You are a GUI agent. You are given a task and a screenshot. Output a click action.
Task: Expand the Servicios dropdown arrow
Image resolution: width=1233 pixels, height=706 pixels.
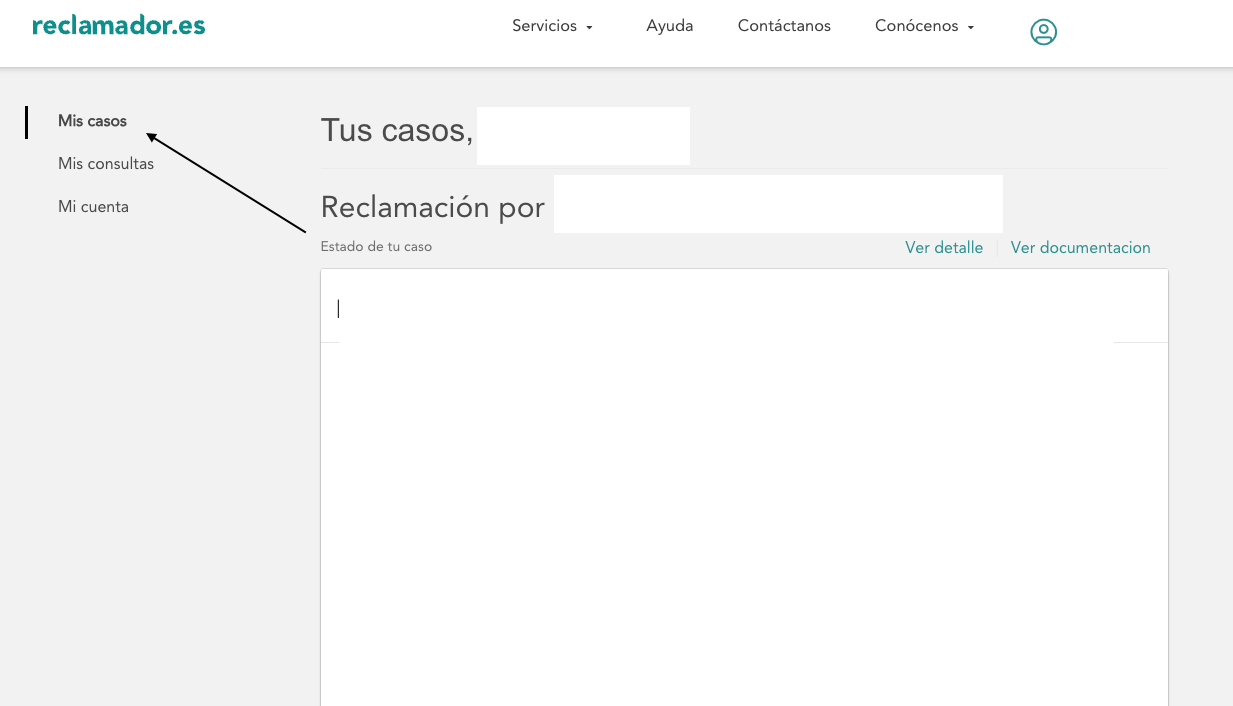[x=590, y=28]
